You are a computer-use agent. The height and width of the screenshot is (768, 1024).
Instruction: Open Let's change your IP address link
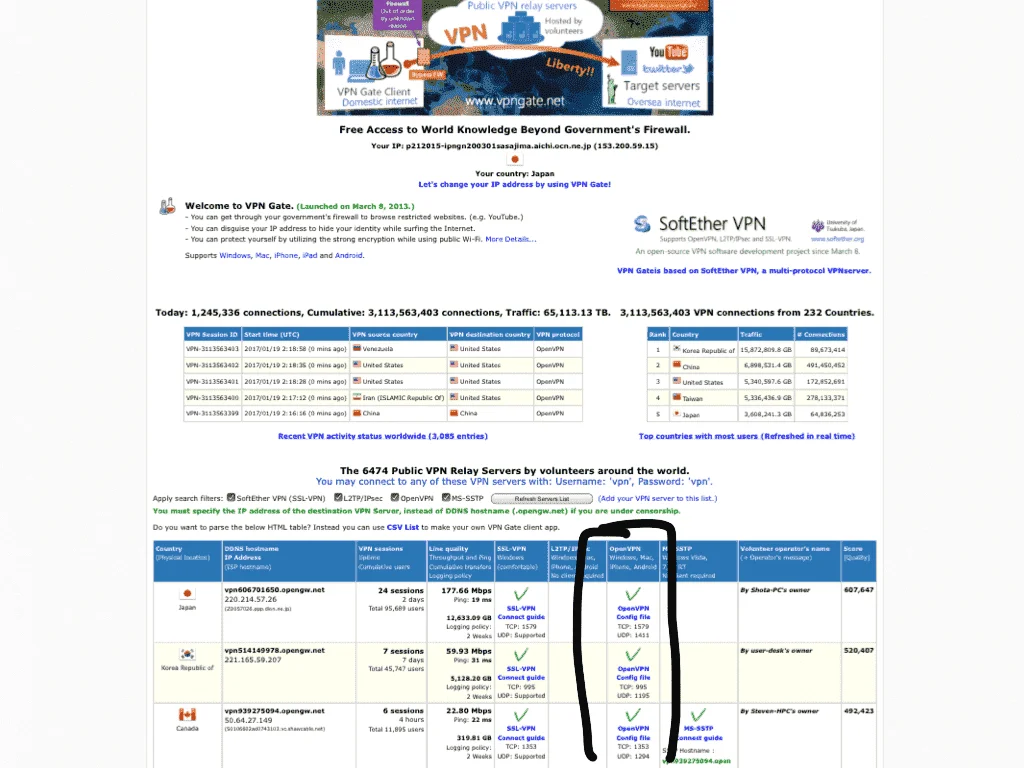coord(515,185)
